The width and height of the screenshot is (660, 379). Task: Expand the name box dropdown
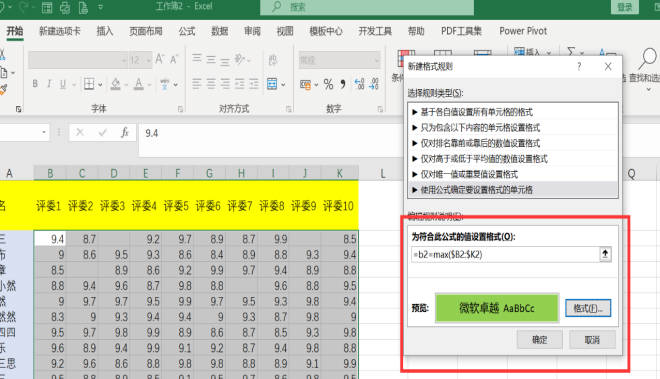(x=44, y=133)
